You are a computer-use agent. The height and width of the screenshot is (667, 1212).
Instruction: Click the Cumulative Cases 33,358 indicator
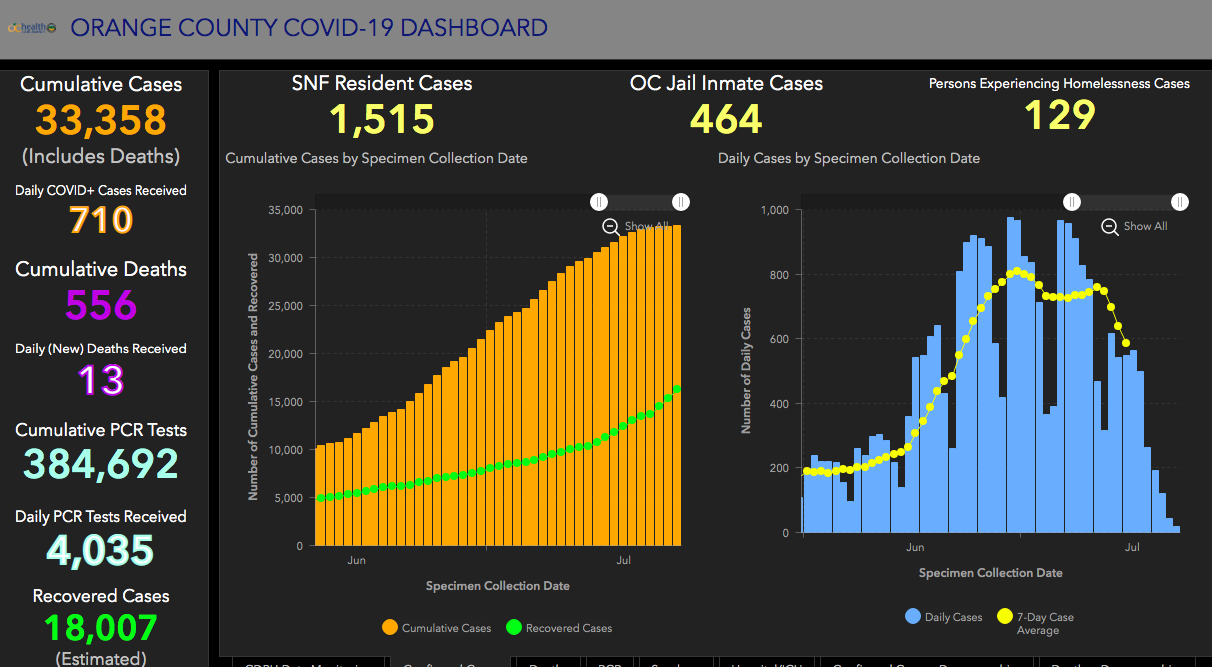click(101, 120)
